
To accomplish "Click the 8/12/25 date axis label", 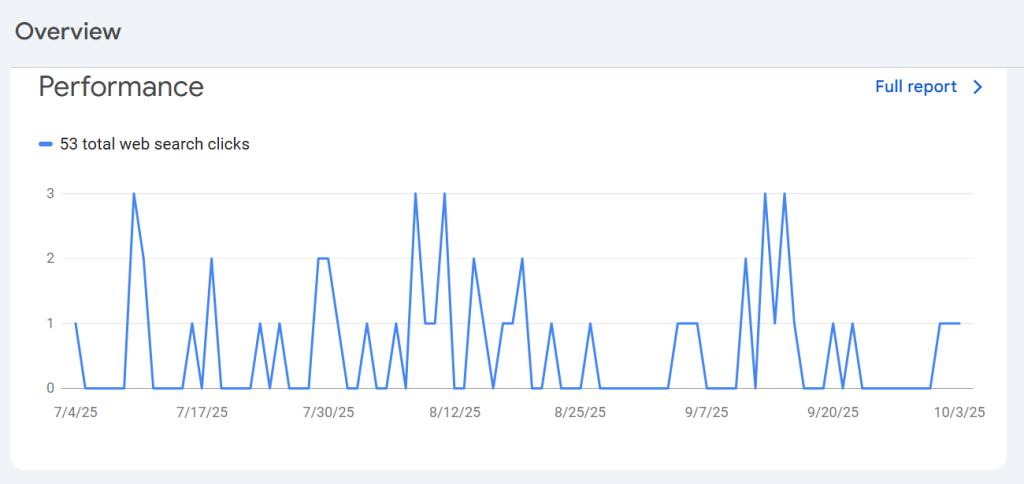I will (455, 412).
